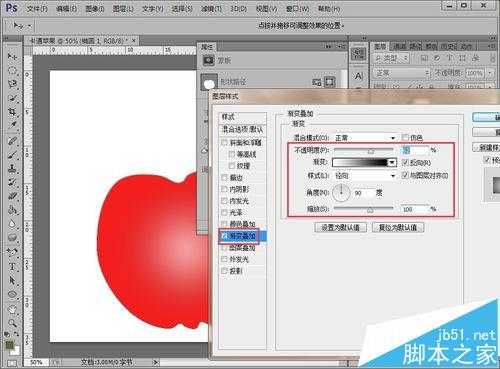Open the layer filter 类型 dropdown
Viewport: 500px width, 369px height.
391,58
